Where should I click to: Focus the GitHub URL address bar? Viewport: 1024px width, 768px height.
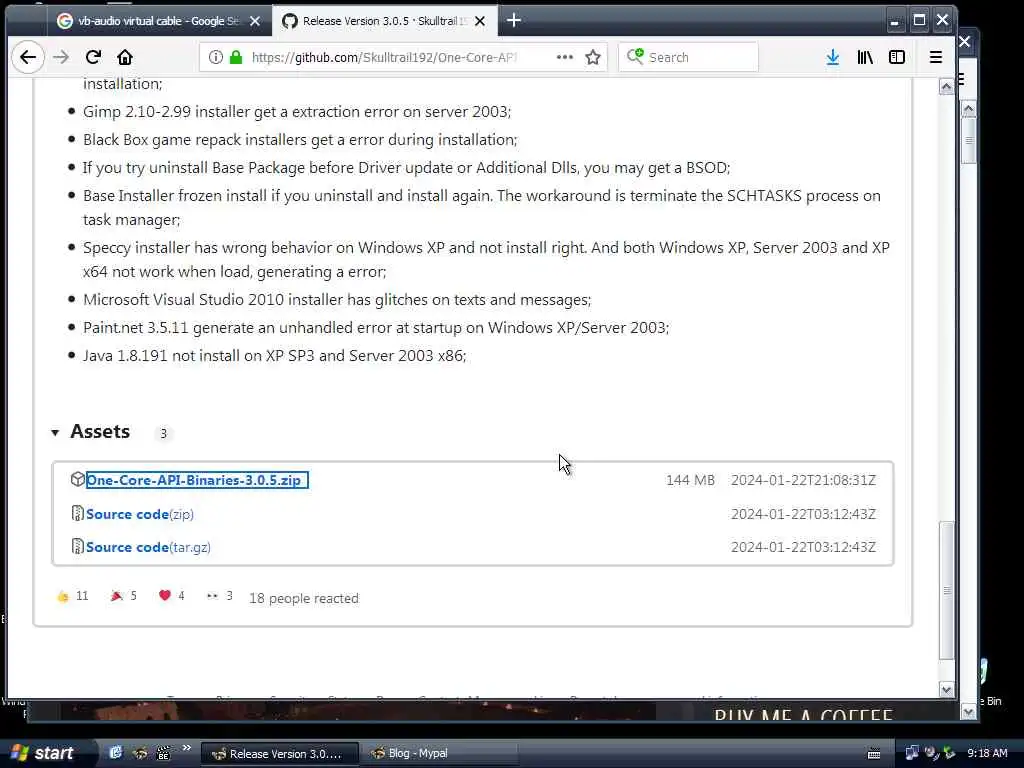coord(384,57)
